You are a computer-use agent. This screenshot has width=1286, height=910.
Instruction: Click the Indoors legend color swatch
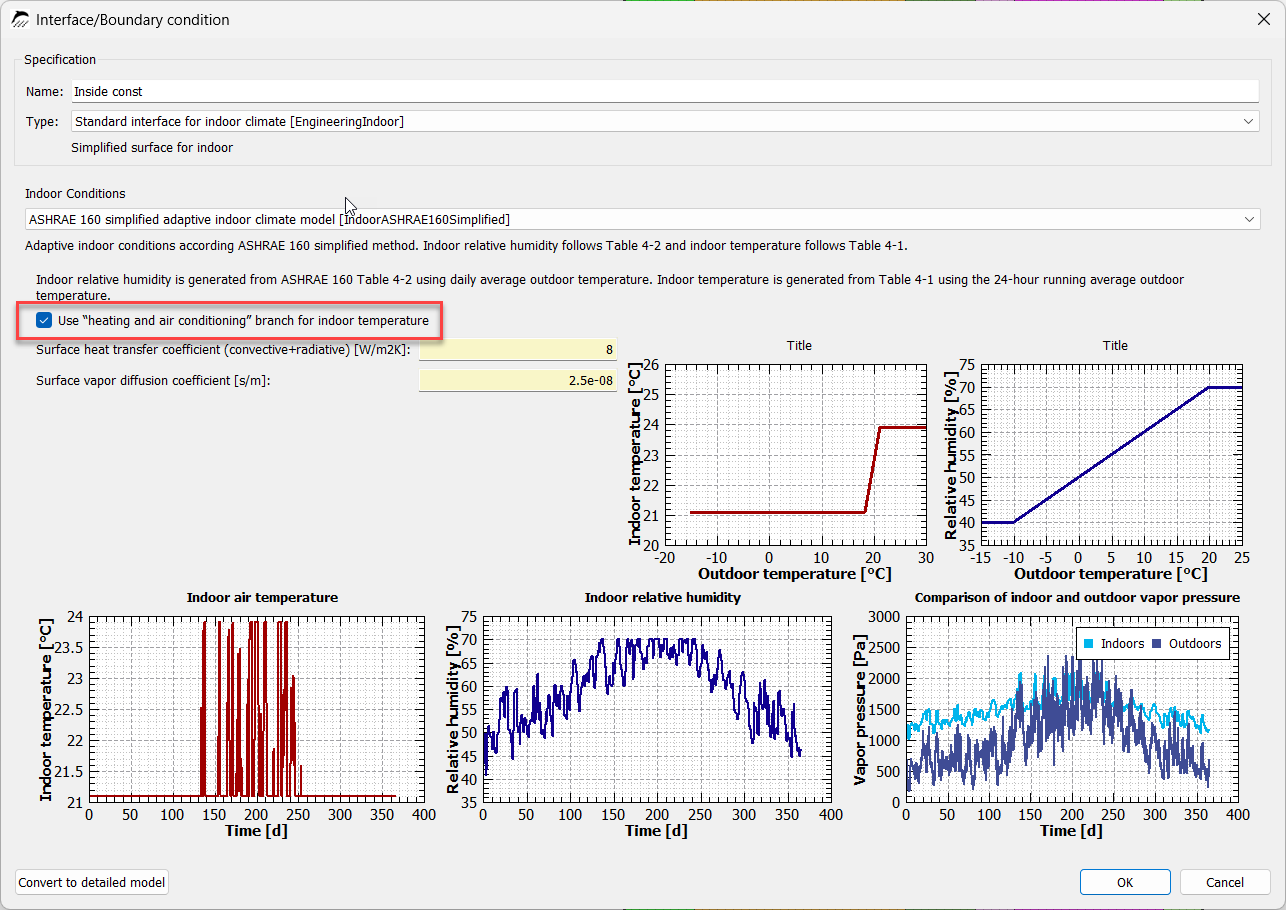(x=1090, y=644)
